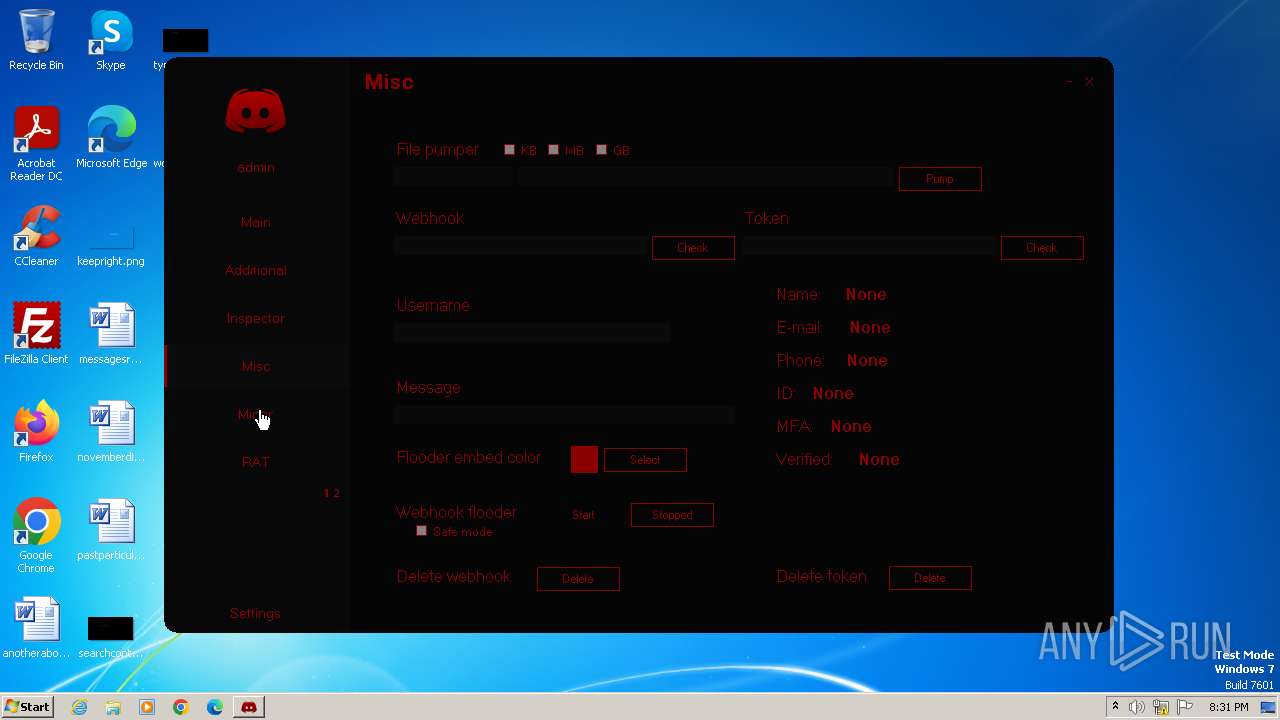Open Recycle Bin desktop icon
This screenshot has height=720, width=1280.
[36, 41]
